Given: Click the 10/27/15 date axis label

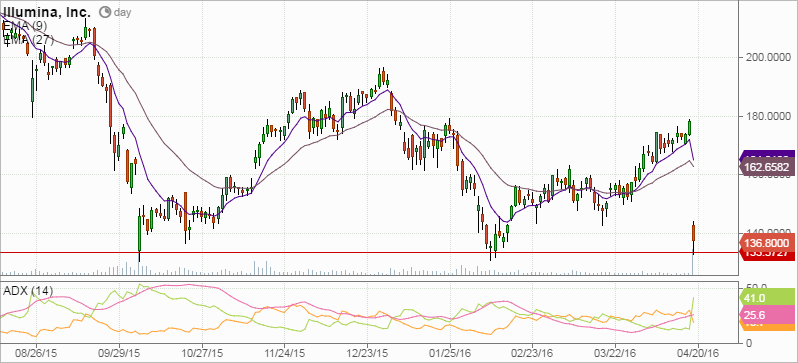Looking at the screenshot, I should coord(202,352).
